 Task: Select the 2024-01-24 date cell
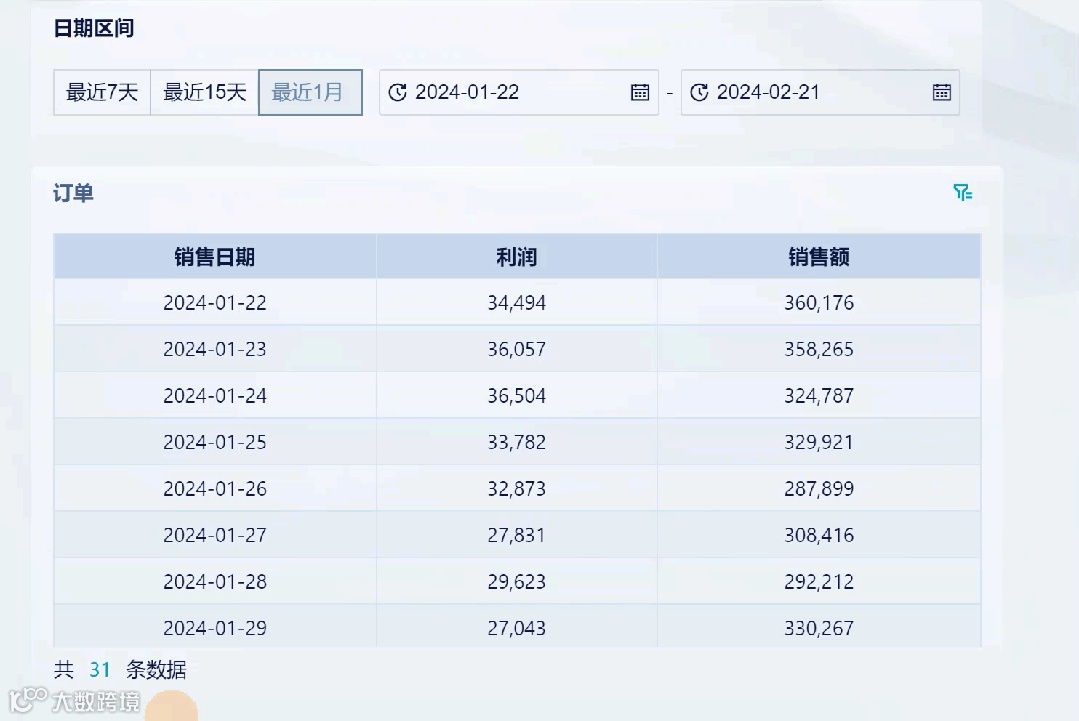[215, 396]
